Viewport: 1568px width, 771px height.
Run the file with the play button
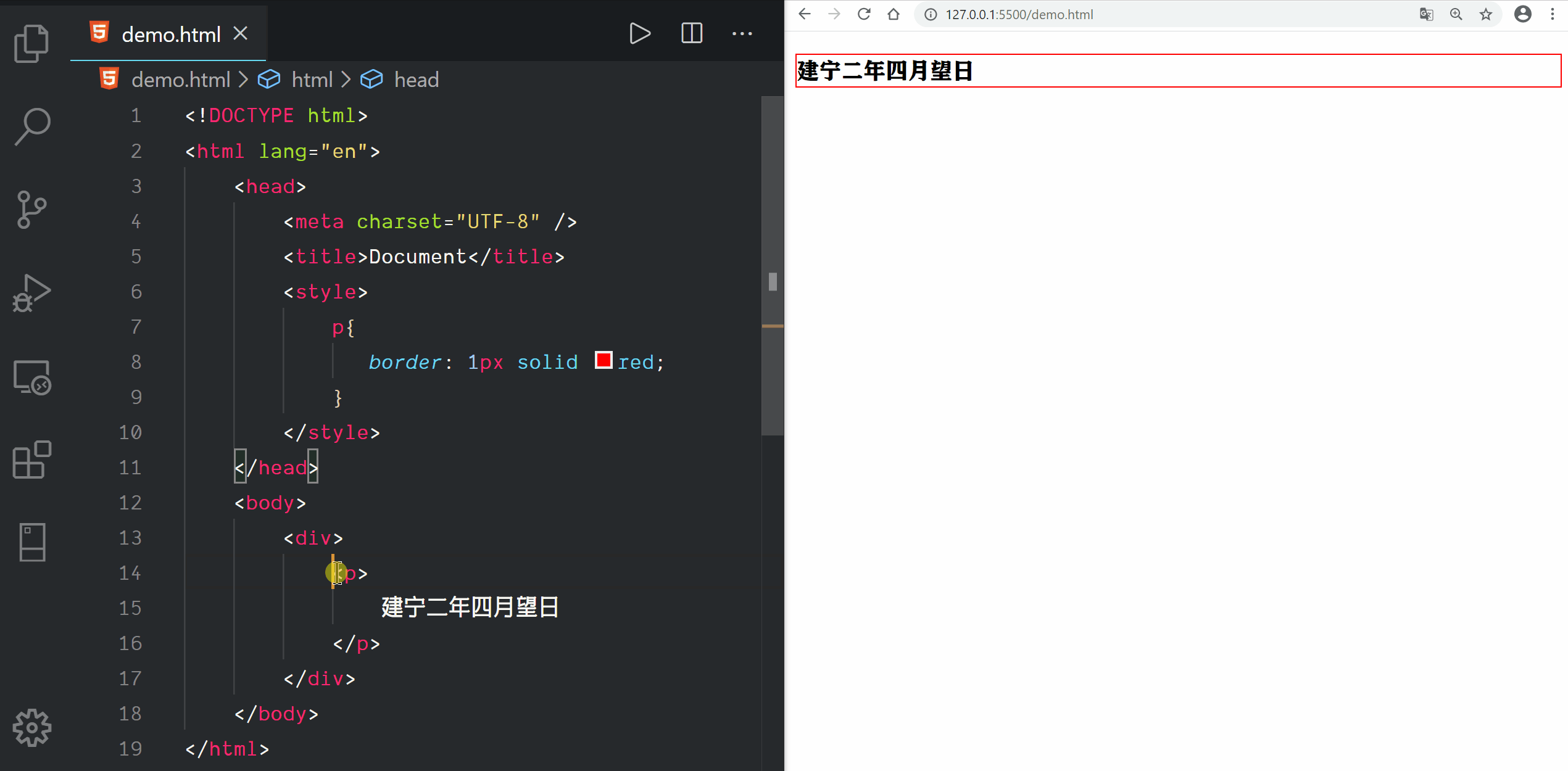pyautogui.click(x=639, y=33)
